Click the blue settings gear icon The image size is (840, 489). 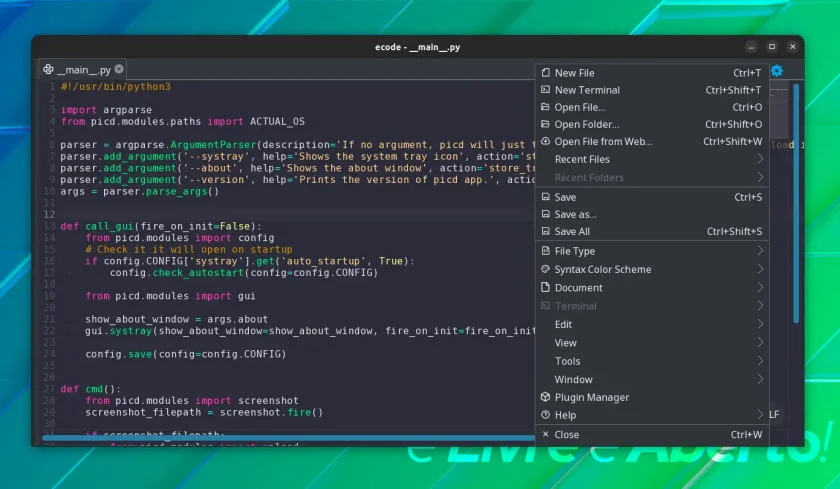click(x=777, y=70)
